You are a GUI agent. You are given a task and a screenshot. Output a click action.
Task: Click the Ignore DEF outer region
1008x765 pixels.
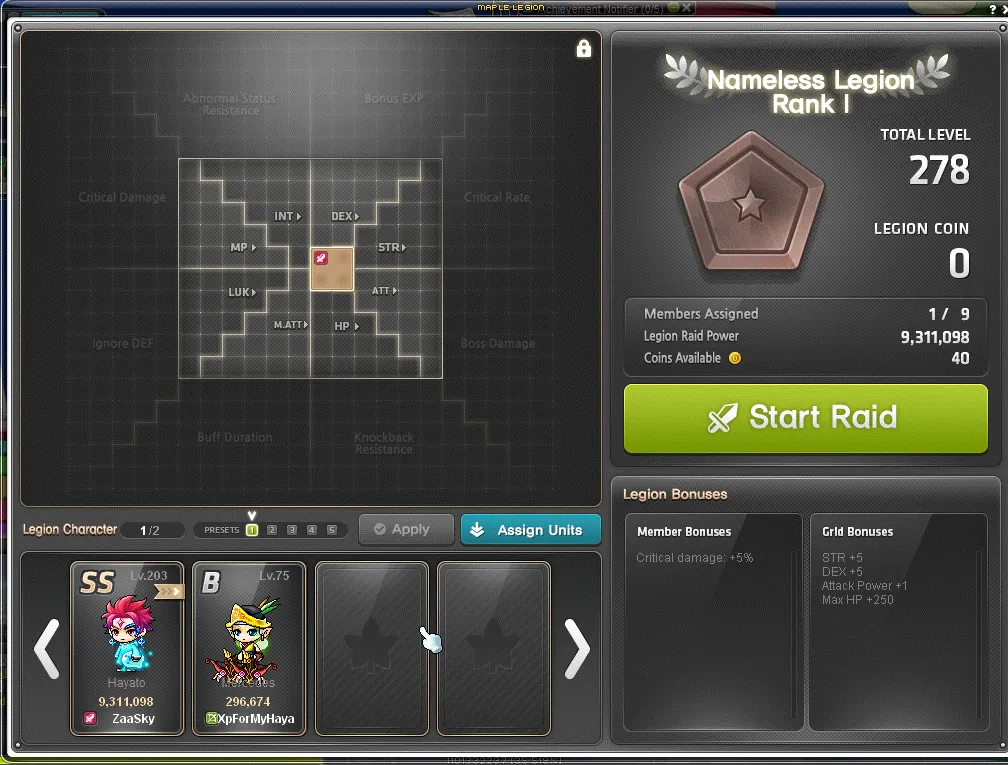tap(123, 343)
